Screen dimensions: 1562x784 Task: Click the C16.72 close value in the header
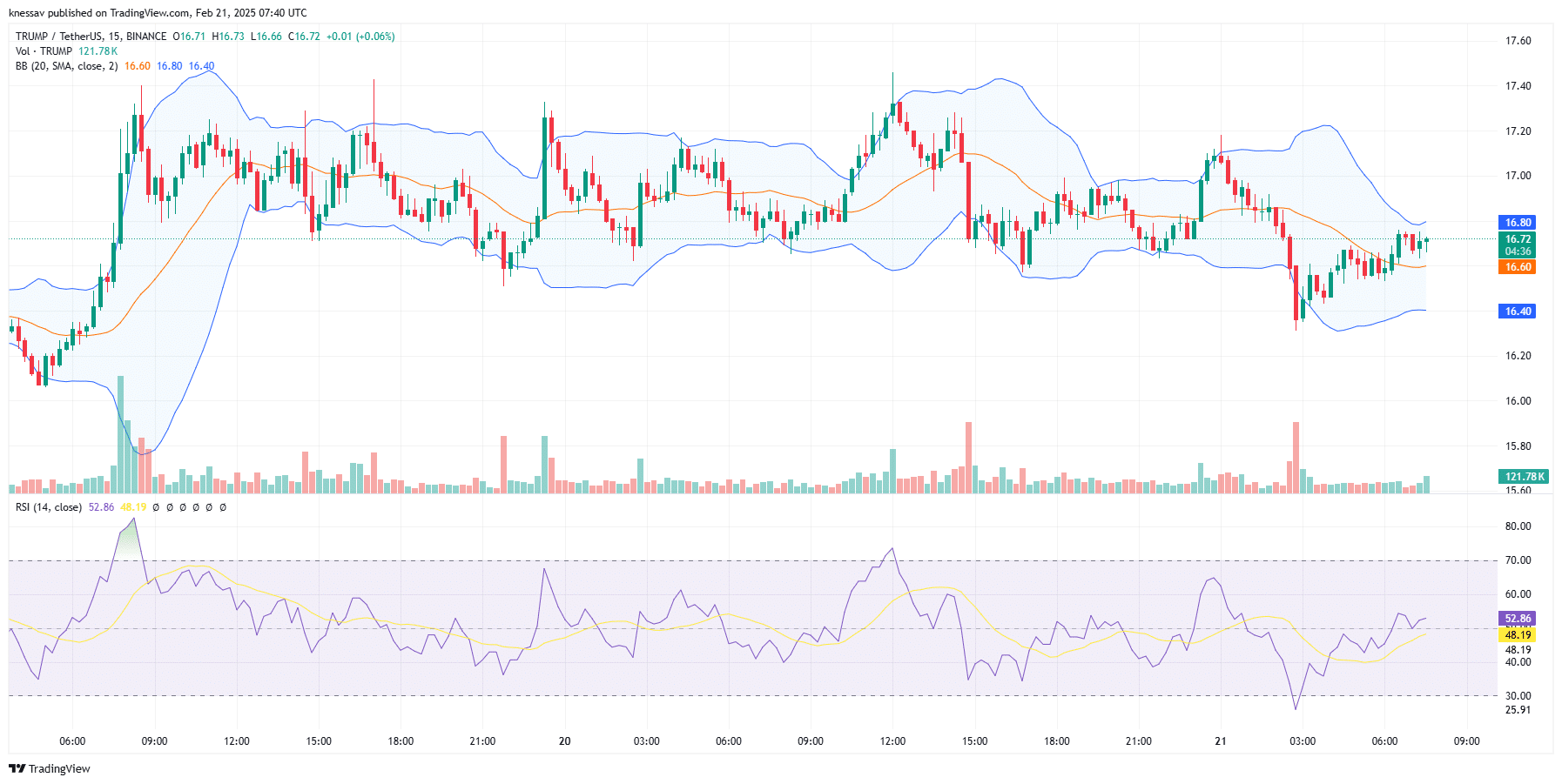pos(304,37)
